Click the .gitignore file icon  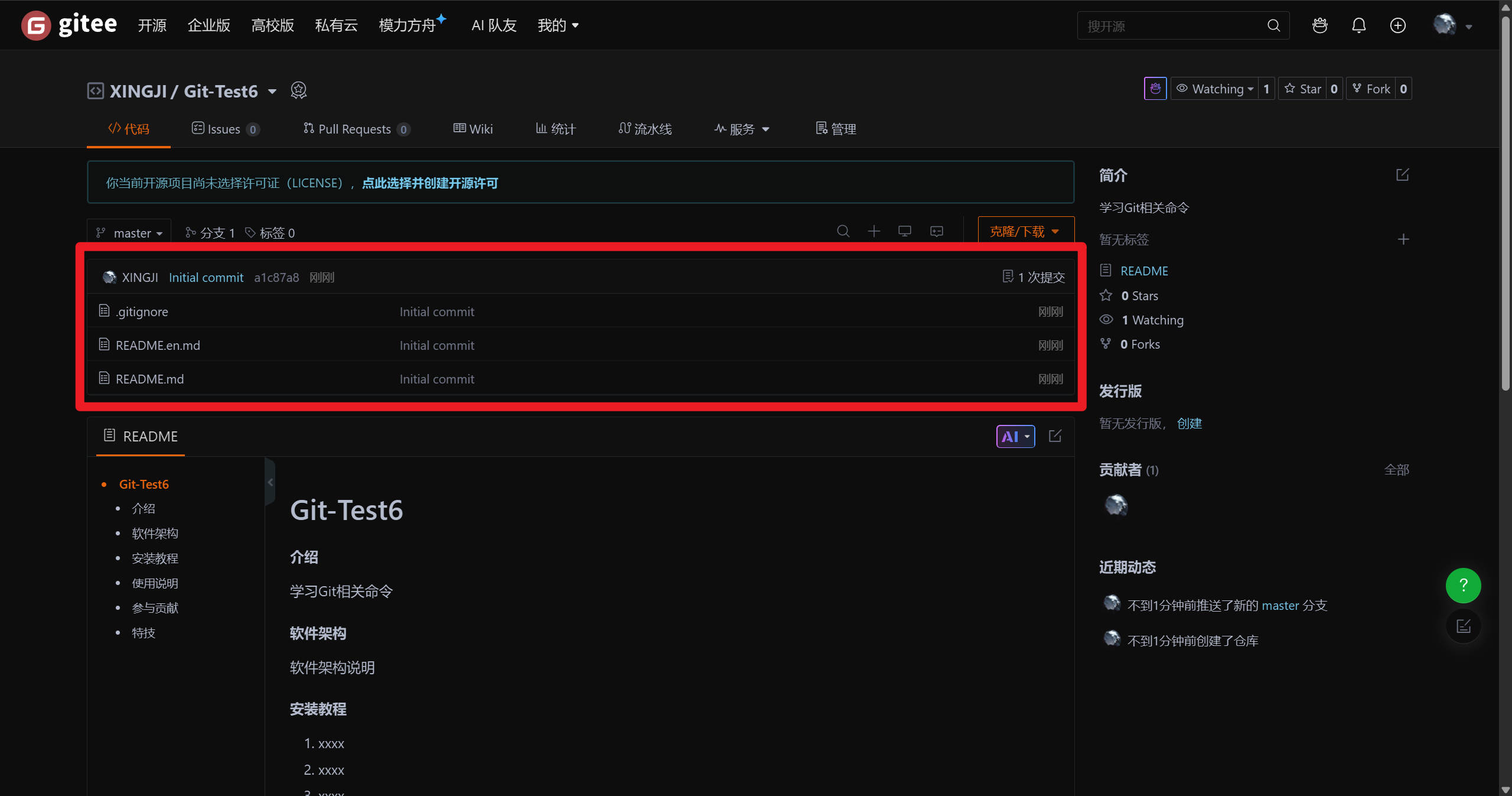click(x=104, y=311)
